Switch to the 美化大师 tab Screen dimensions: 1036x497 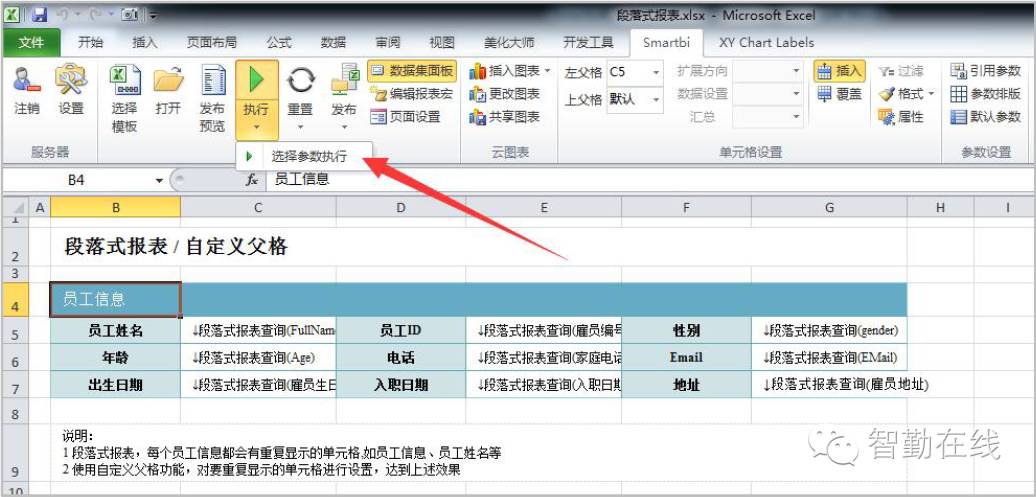(x=509, y=42)
